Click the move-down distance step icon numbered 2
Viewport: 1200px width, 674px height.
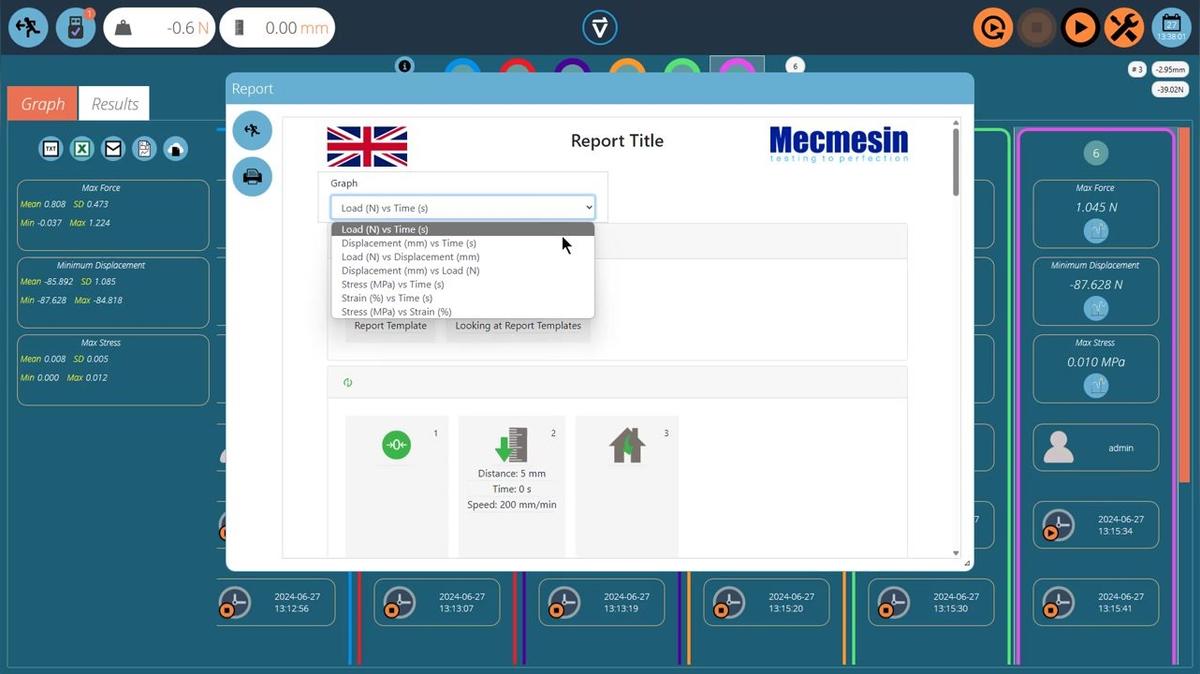tap(511, 445)
